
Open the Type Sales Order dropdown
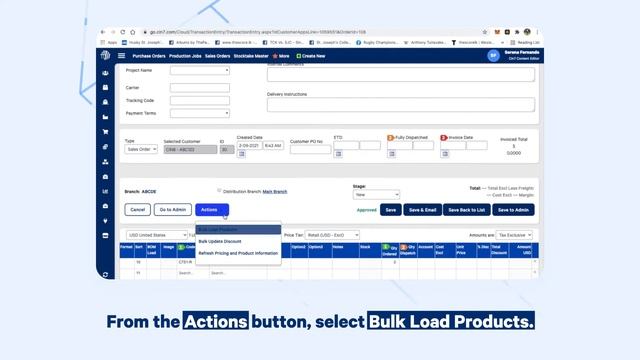point(141,149)
